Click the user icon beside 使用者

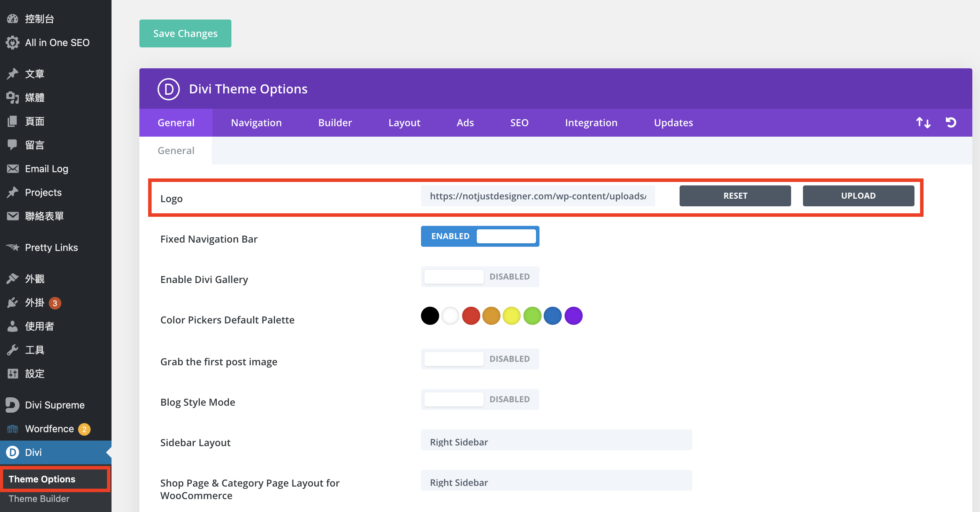click(x=12, y=326)
